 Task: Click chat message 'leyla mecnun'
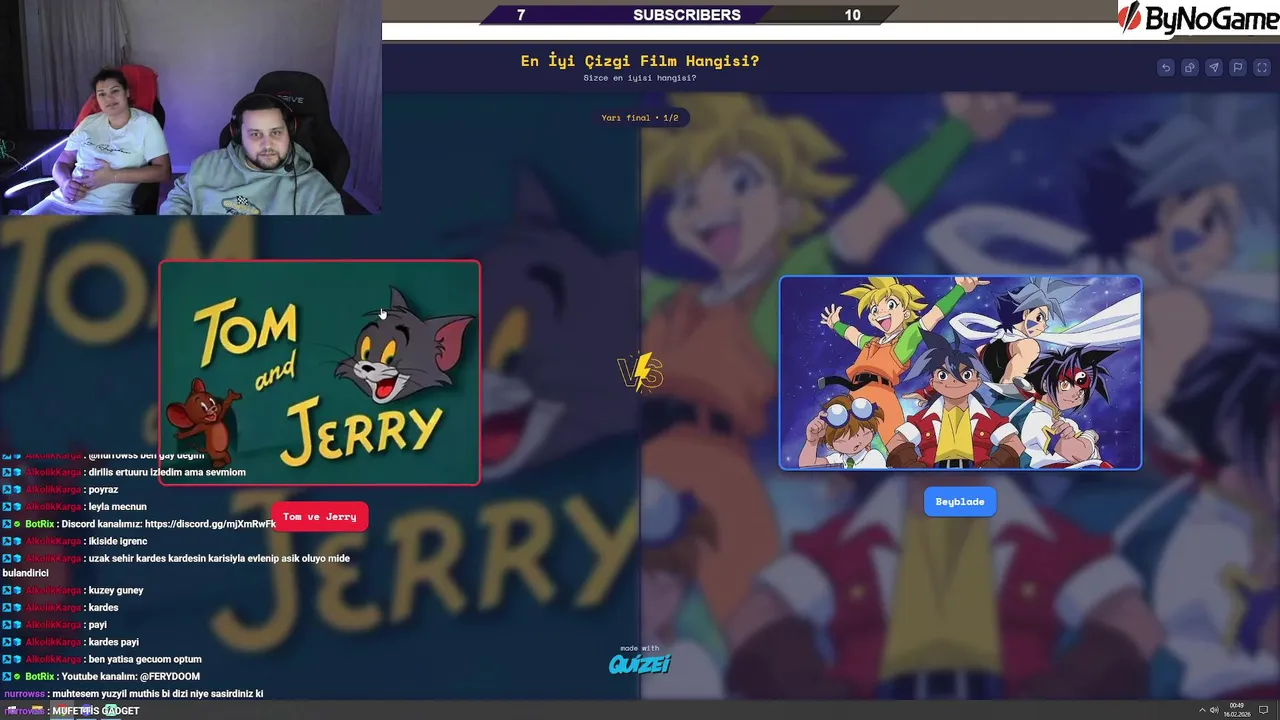(118, 507)
